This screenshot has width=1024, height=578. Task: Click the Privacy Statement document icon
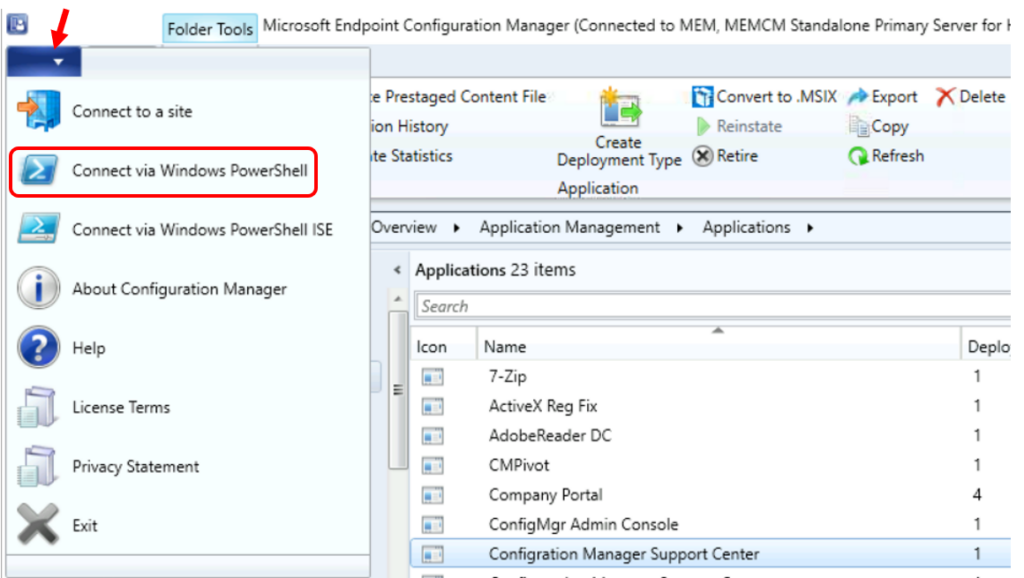[x=37, y=466]
